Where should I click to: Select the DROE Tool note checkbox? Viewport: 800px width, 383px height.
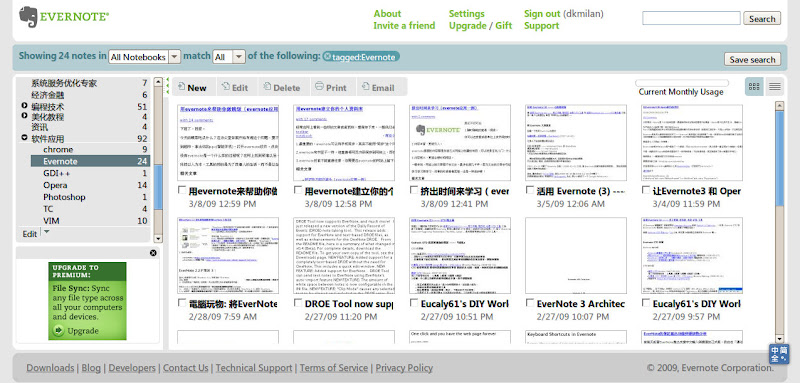point(298,303)
